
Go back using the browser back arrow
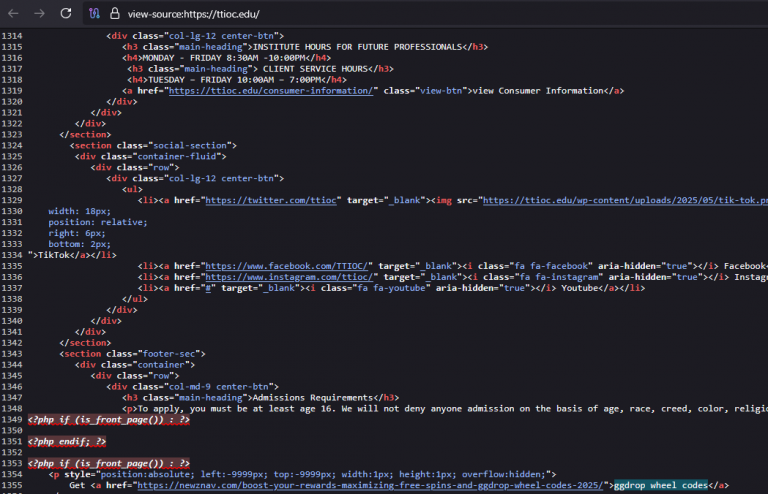(13, 14)
